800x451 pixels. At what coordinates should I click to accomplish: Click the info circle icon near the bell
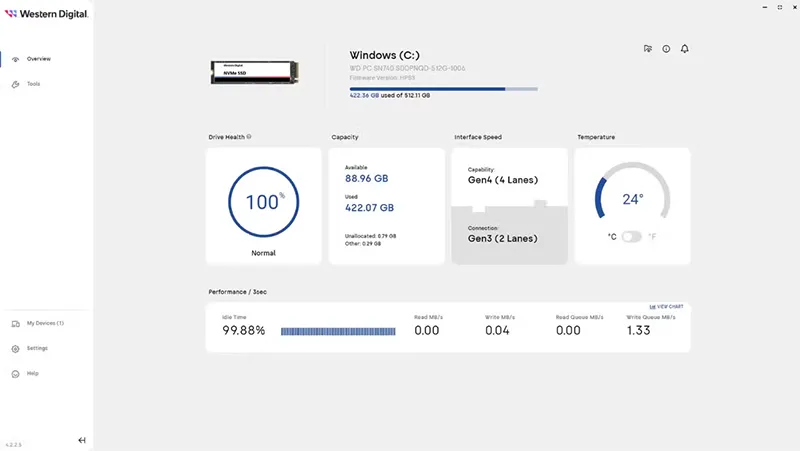666,48
